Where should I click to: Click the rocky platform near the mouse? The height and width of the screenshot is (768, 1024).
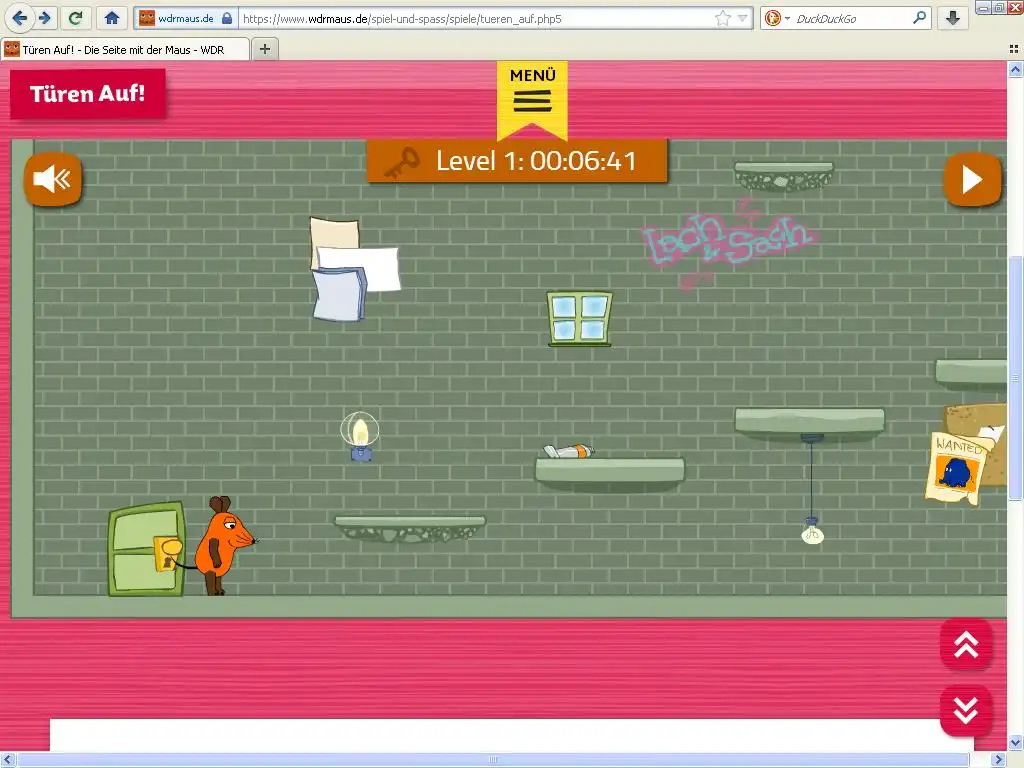[x=410, y=530]
